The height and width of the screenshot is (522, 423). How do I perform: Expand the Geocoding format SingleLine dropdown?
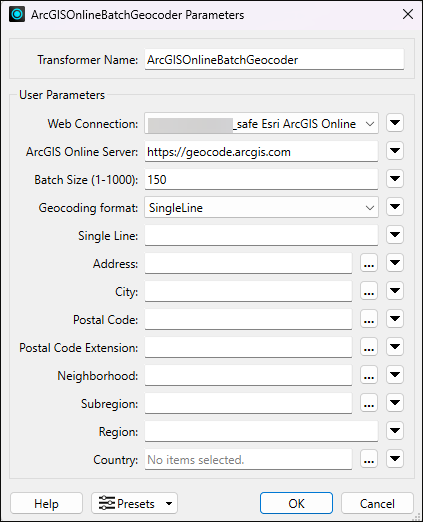[261, 208]
